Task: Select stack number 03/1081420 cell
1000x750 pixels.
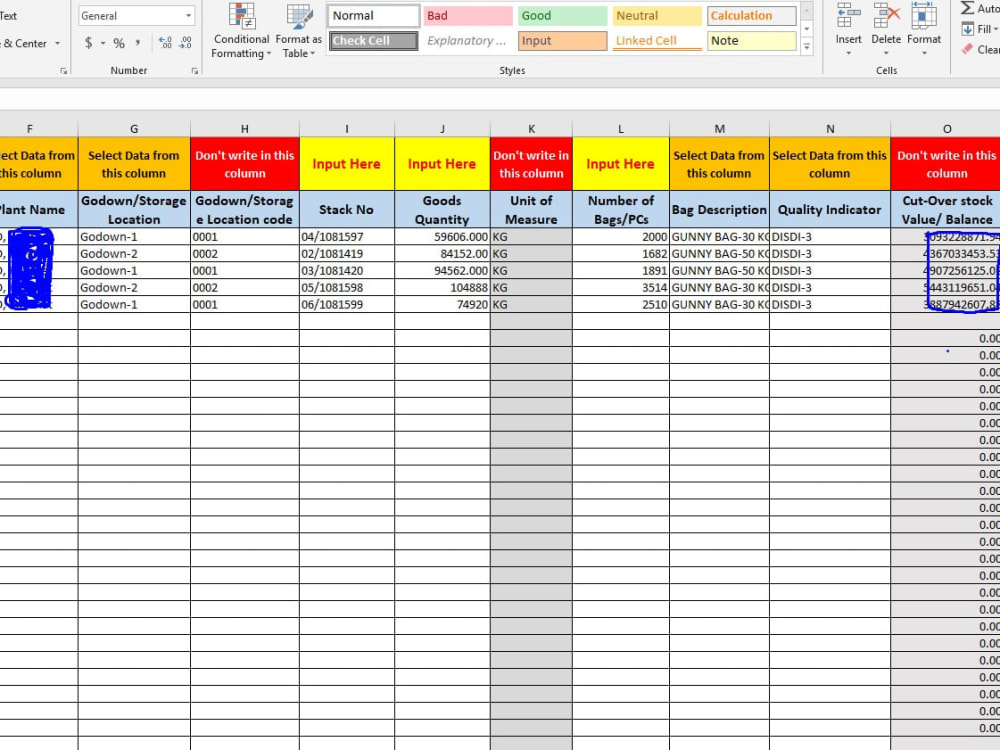Action: [347, 270]
